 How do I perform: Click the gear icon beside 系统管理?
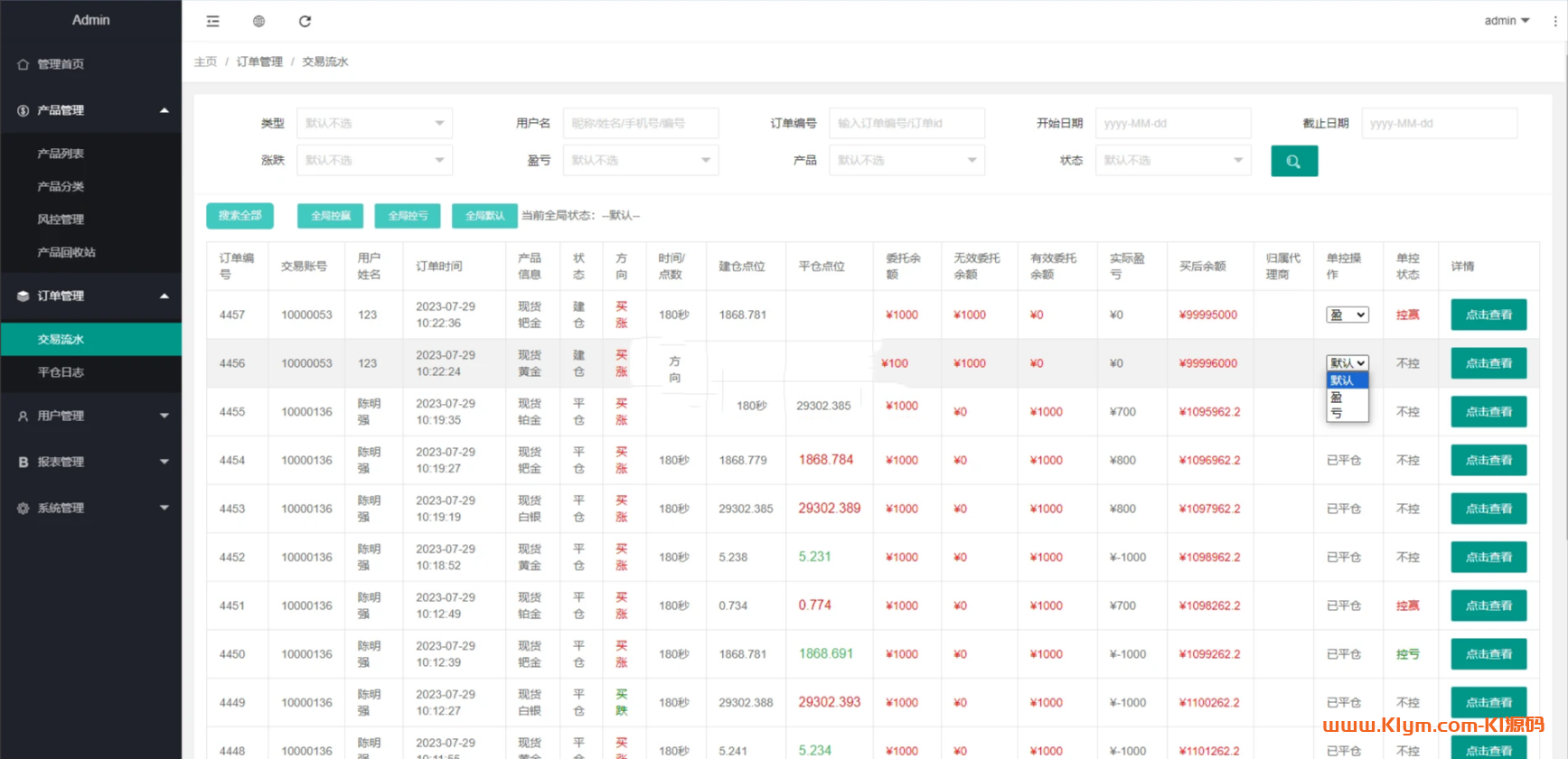[x=23, y=508]
